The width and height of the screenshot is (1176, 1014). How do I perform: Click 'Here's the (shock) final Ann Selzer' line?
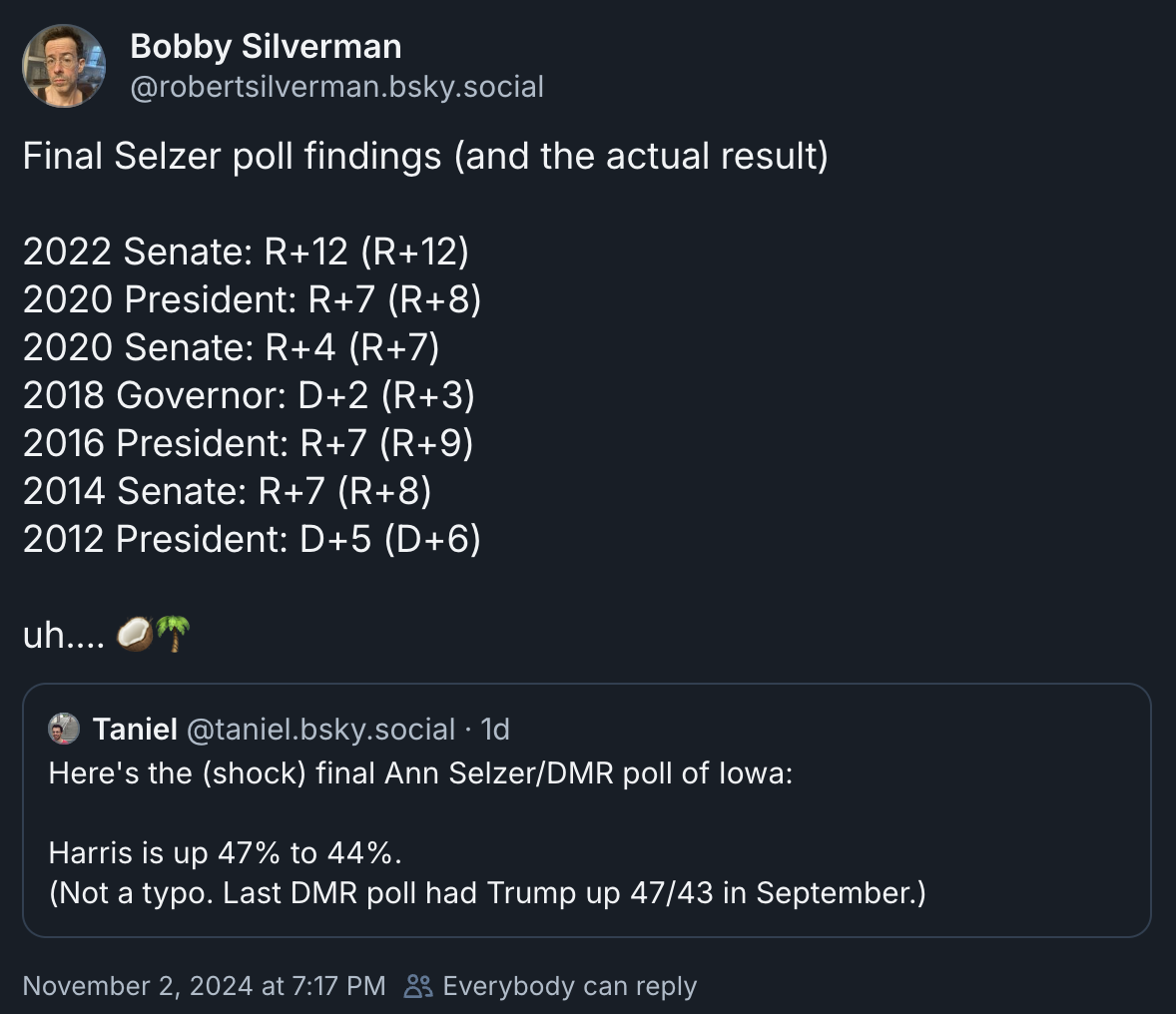(420, 773)
